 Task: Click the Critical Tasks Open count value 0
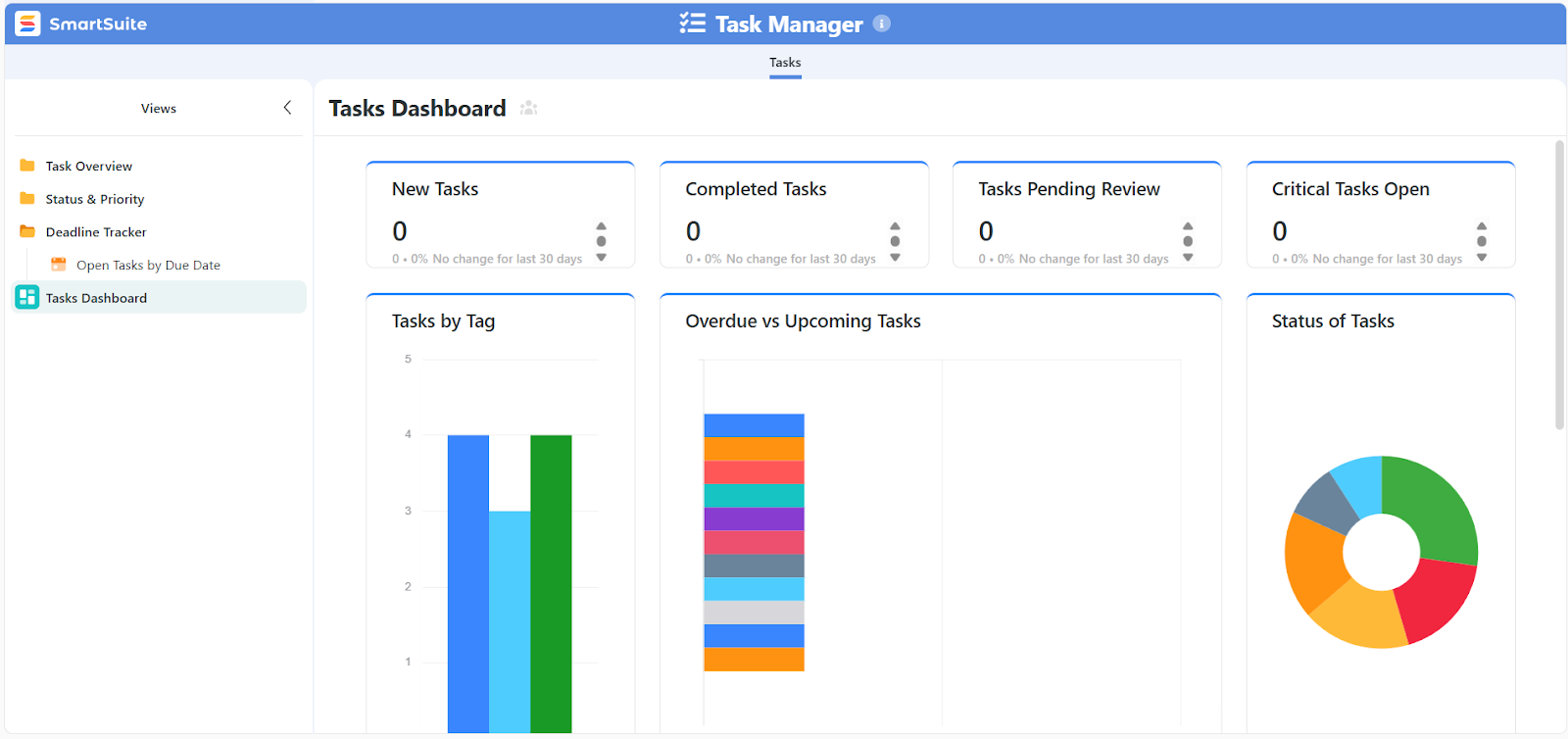(1280, 231)
